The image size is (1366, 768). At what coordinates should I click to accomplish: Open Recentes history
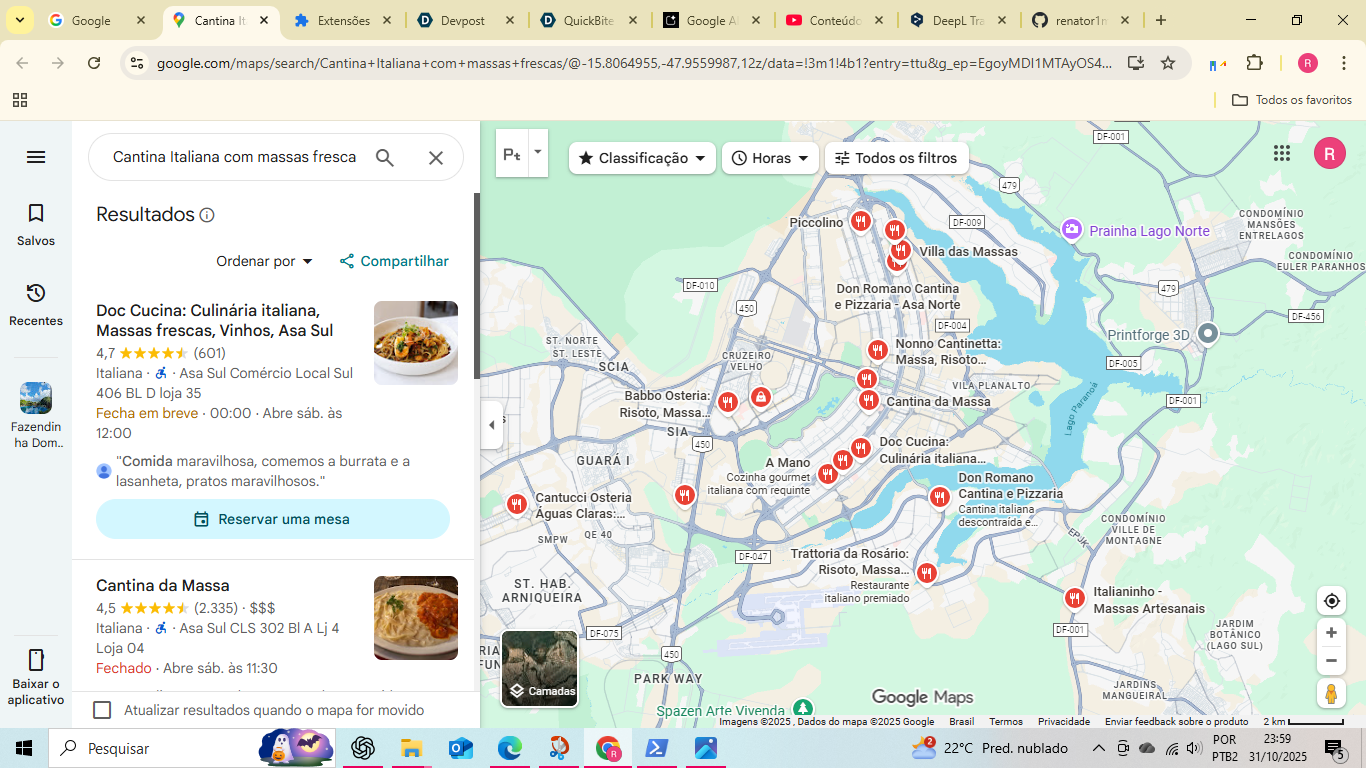(x=36, y=305)
